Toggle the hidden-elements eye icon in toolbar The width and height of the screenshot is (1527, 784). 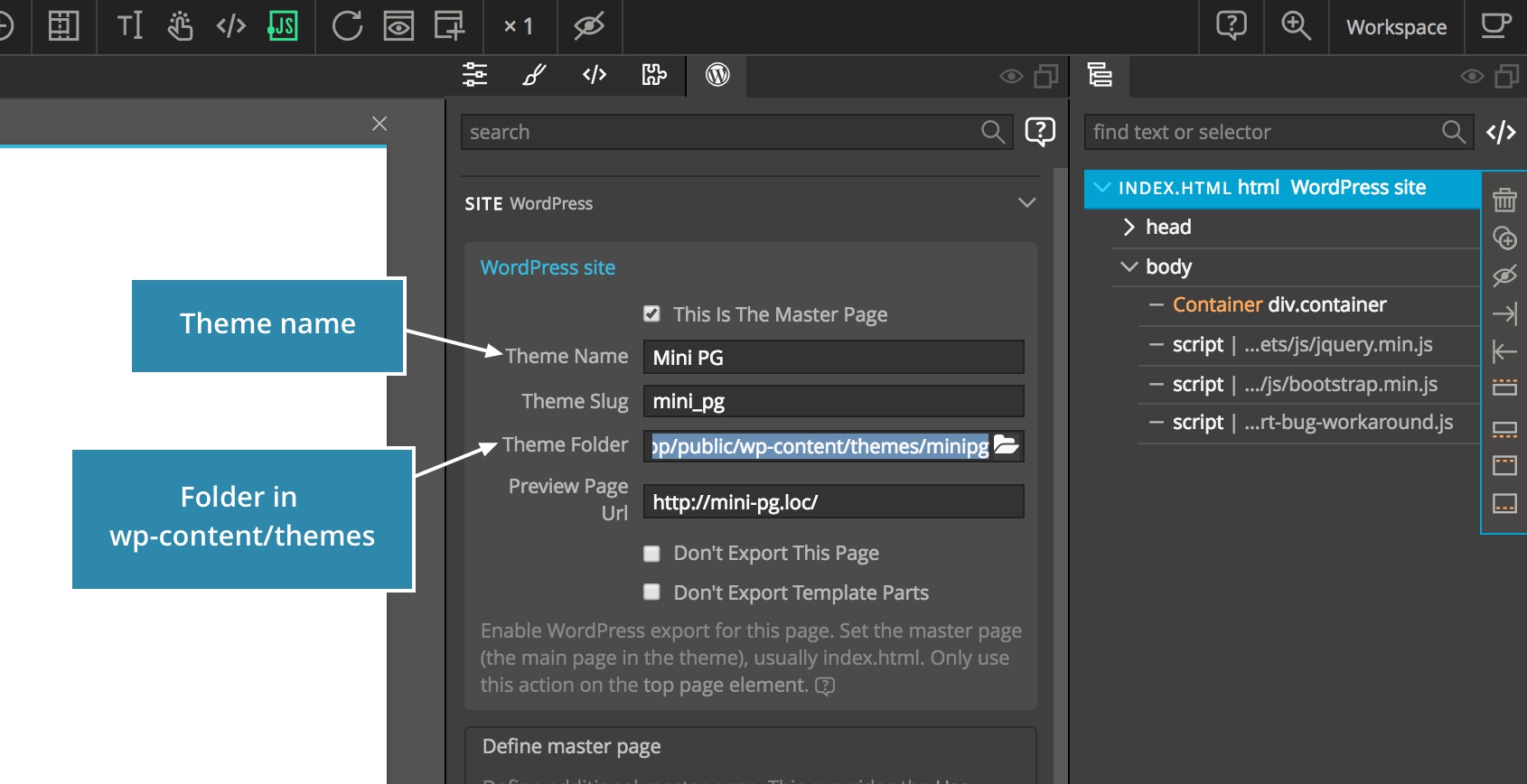(x=589, y=26)
